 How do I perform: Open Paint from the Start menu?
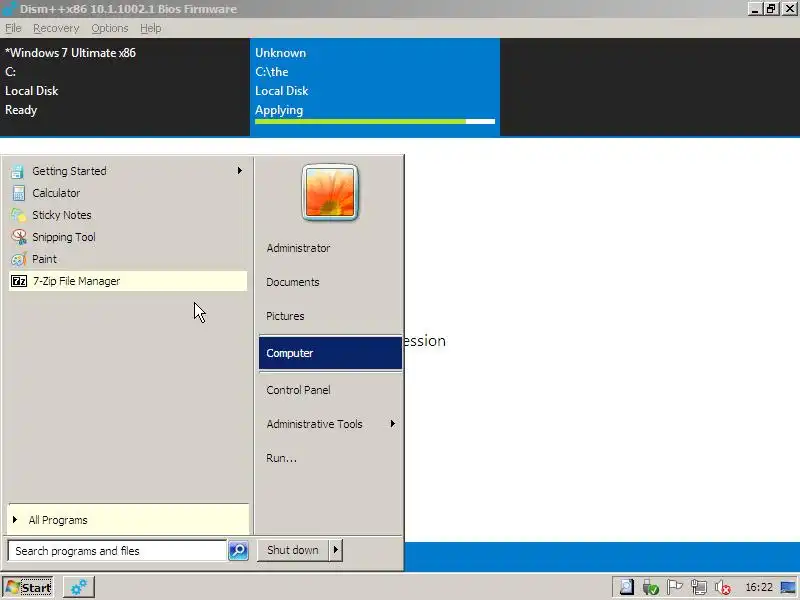[x=128, y=259]
